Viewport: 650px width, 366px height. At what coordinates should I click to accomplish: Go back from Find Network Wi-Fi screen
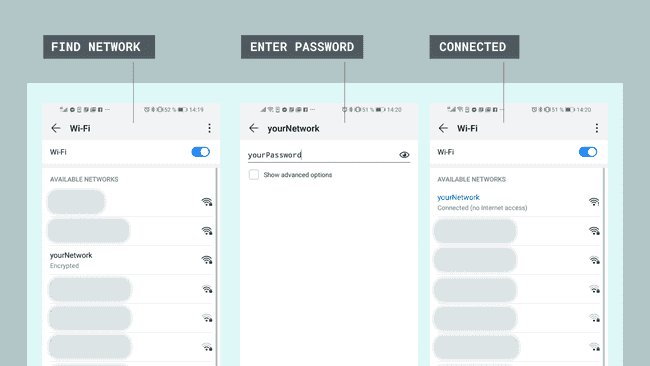pyautogui.click(x=56, y=128)
